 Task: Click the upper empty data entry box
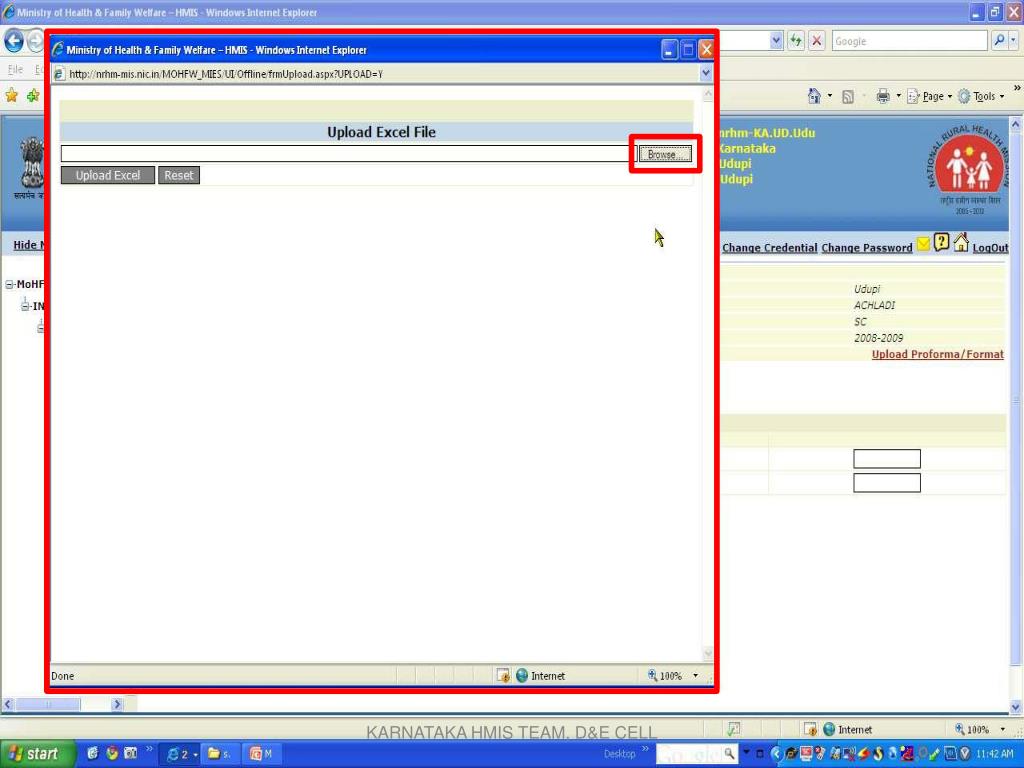(887, 458)
